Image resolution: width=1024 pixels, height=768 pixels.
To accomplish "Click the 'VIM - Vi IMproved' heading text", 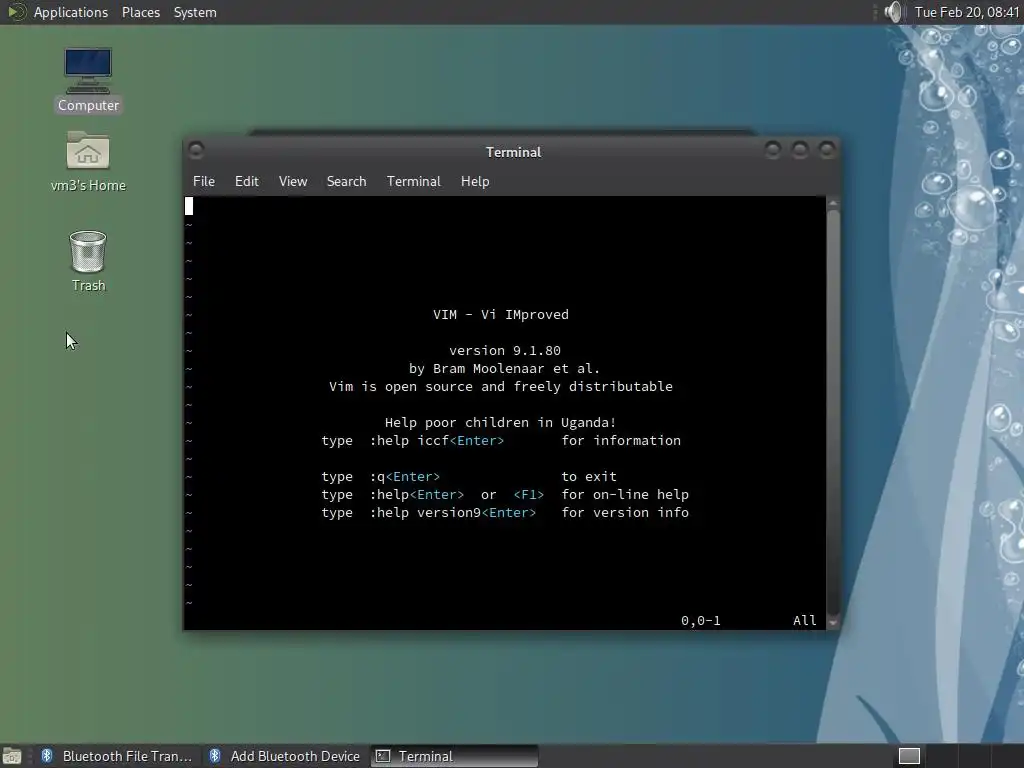I will [x=501, y=315].
